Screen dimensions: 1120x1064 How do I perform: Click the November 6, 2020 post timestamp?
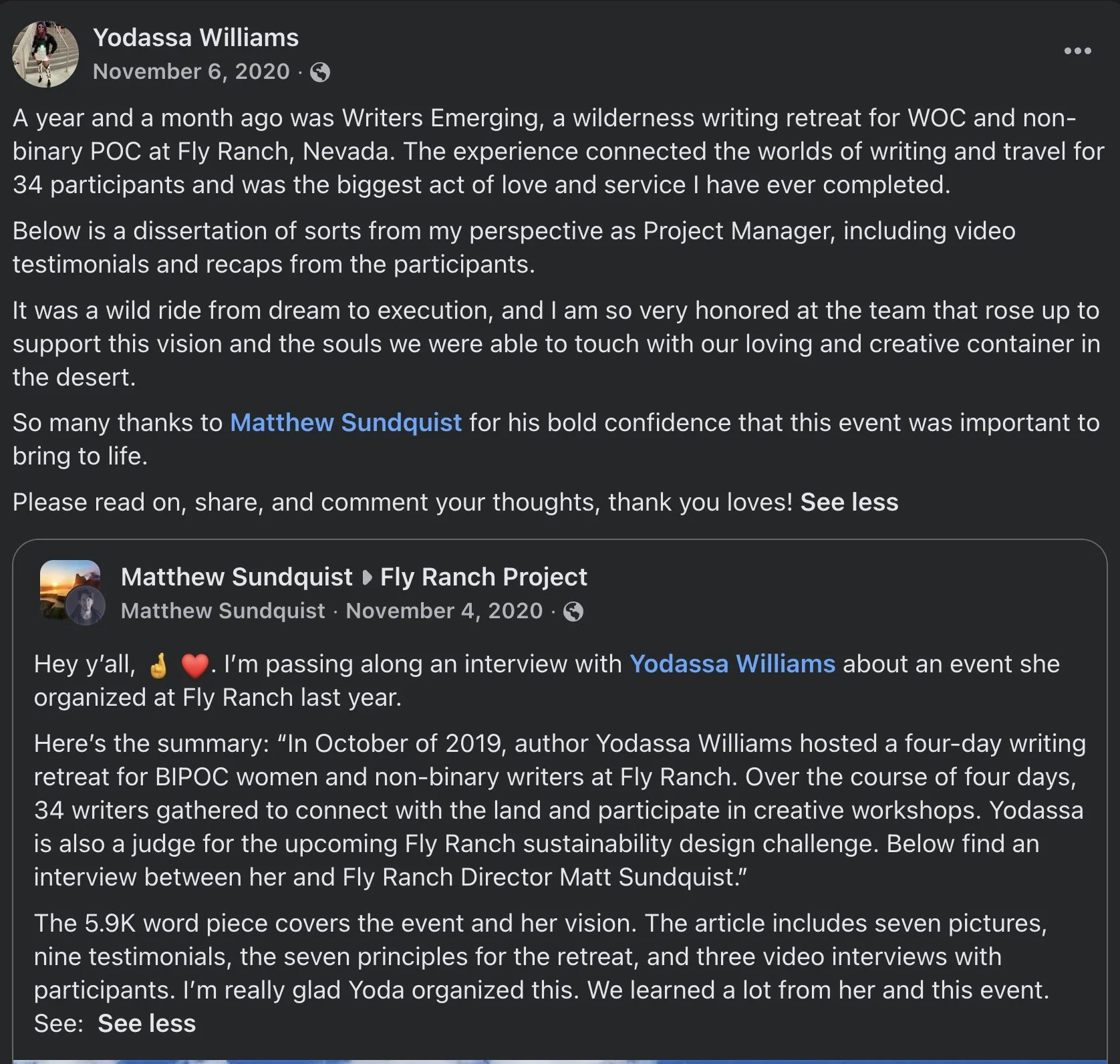tap(191, 72)
